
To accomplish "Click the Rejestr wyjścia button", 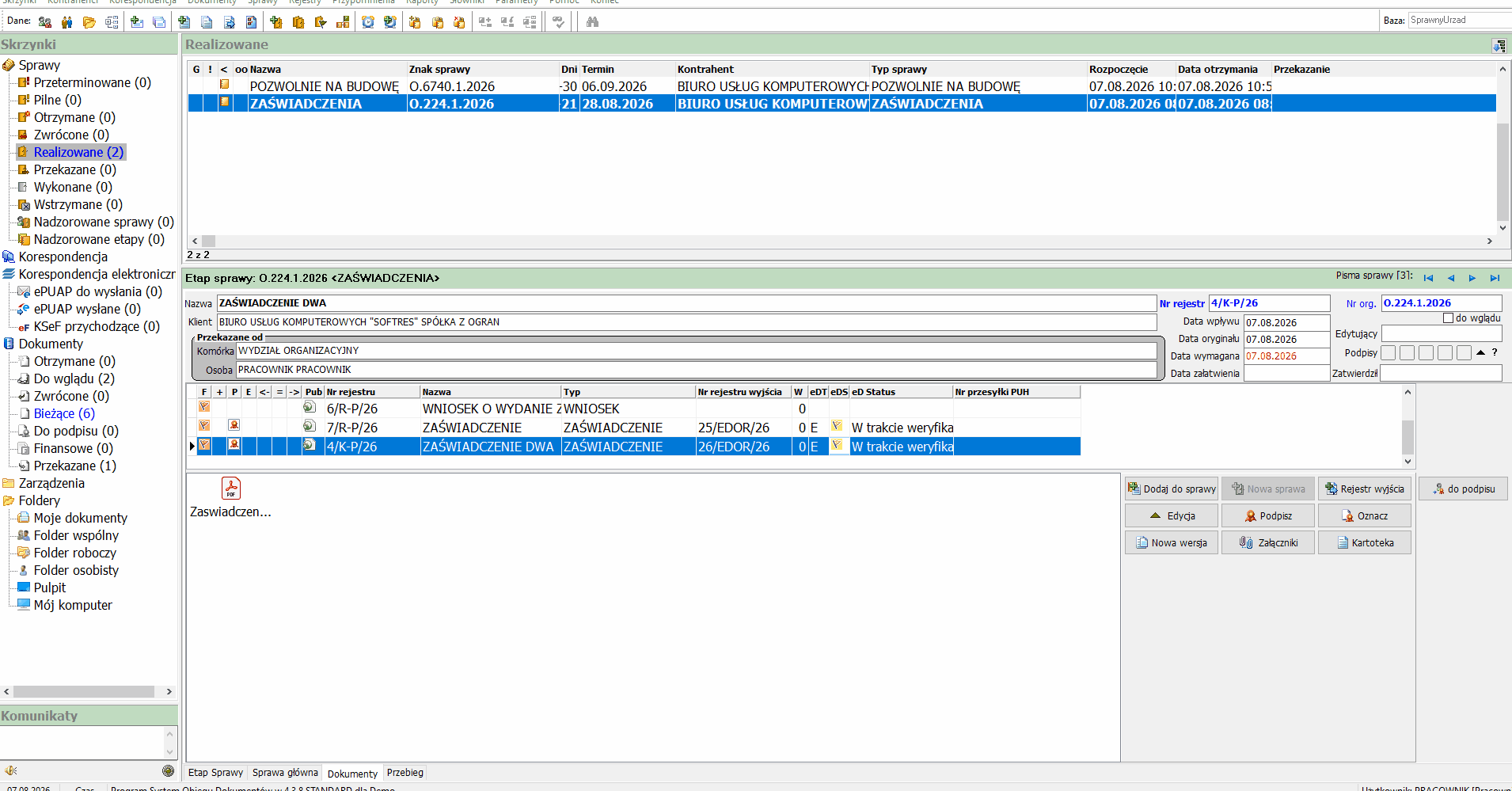I will click(x=1365, y=489).
